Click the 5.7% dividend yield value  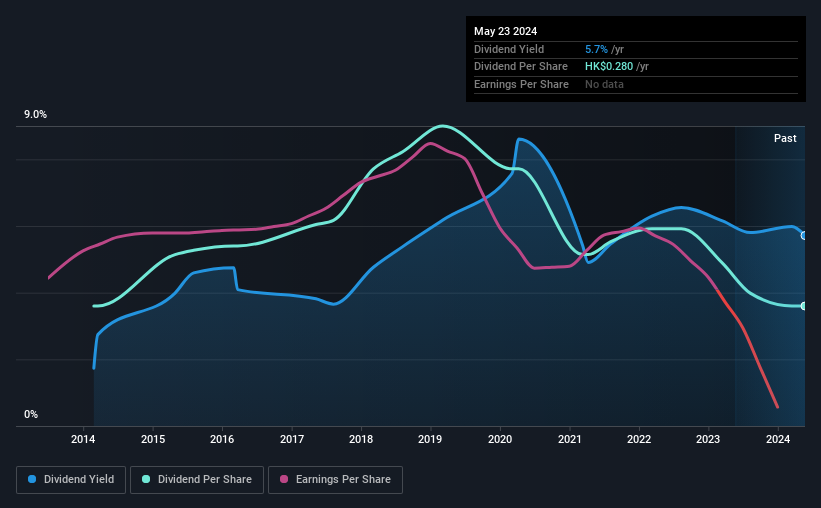click(596, 49)
